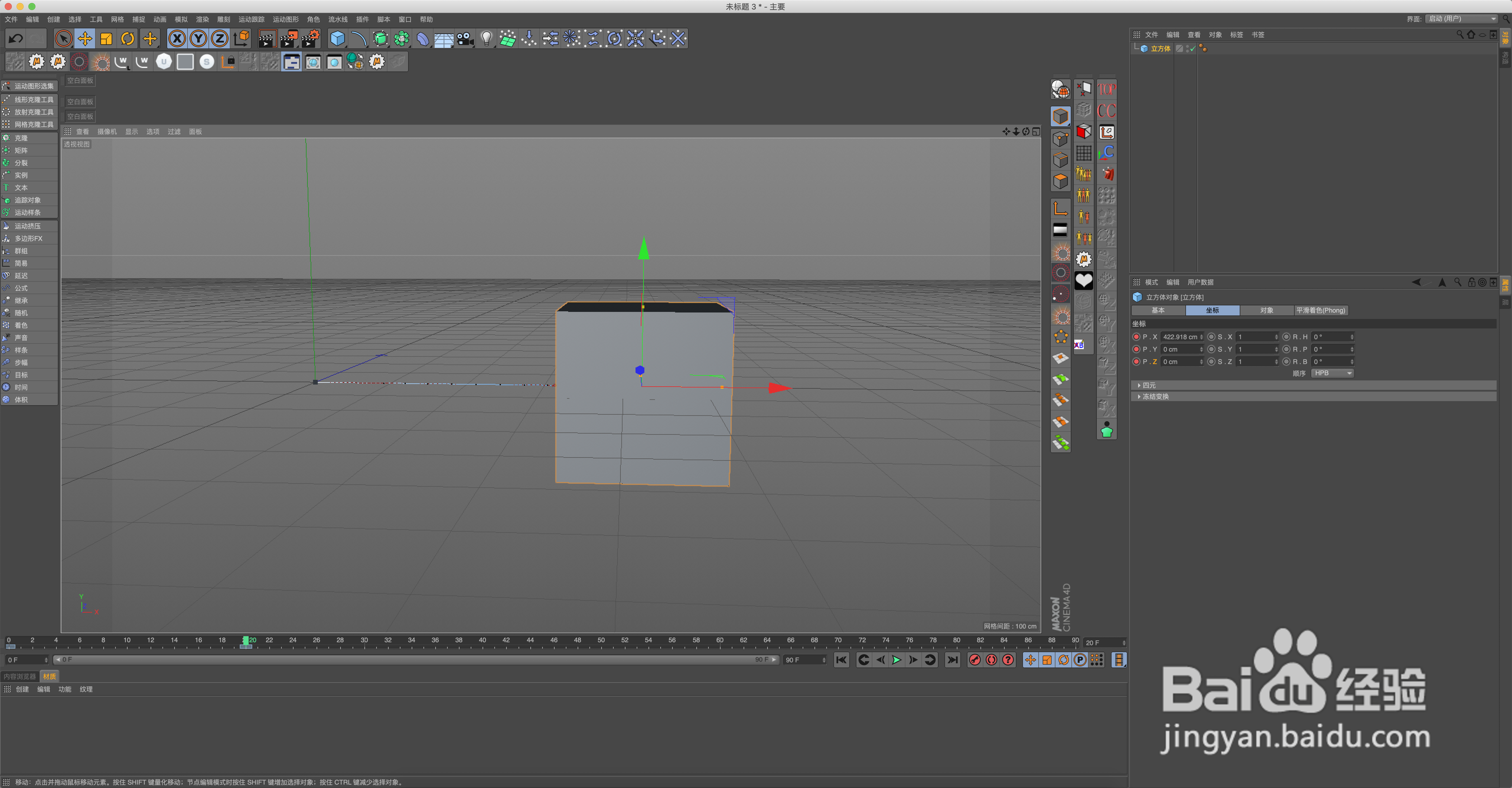
Task: Click the Camera object icon
Action: (x=465, y=39)
